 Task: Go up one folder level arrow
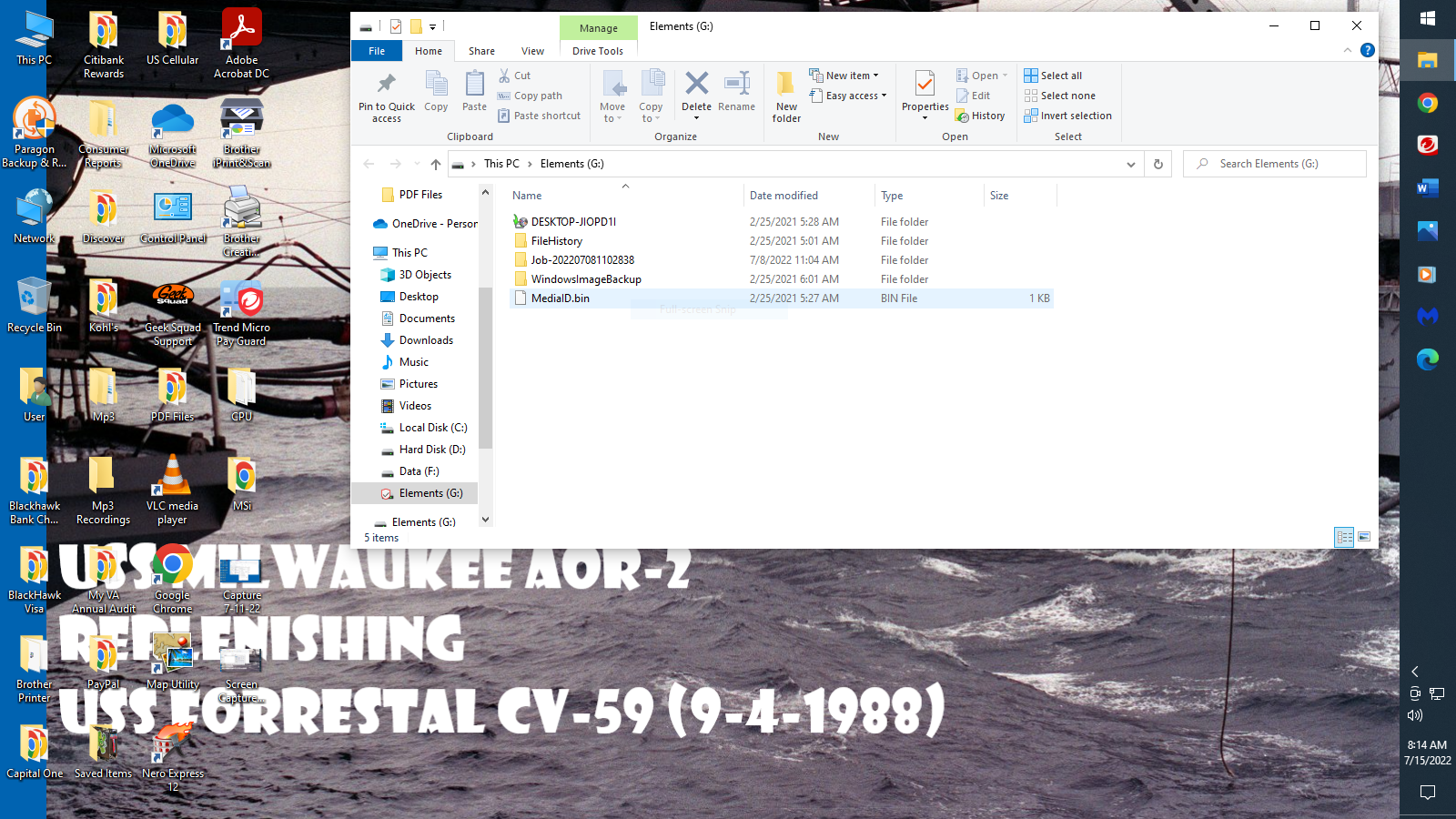(x=436, y=164)
